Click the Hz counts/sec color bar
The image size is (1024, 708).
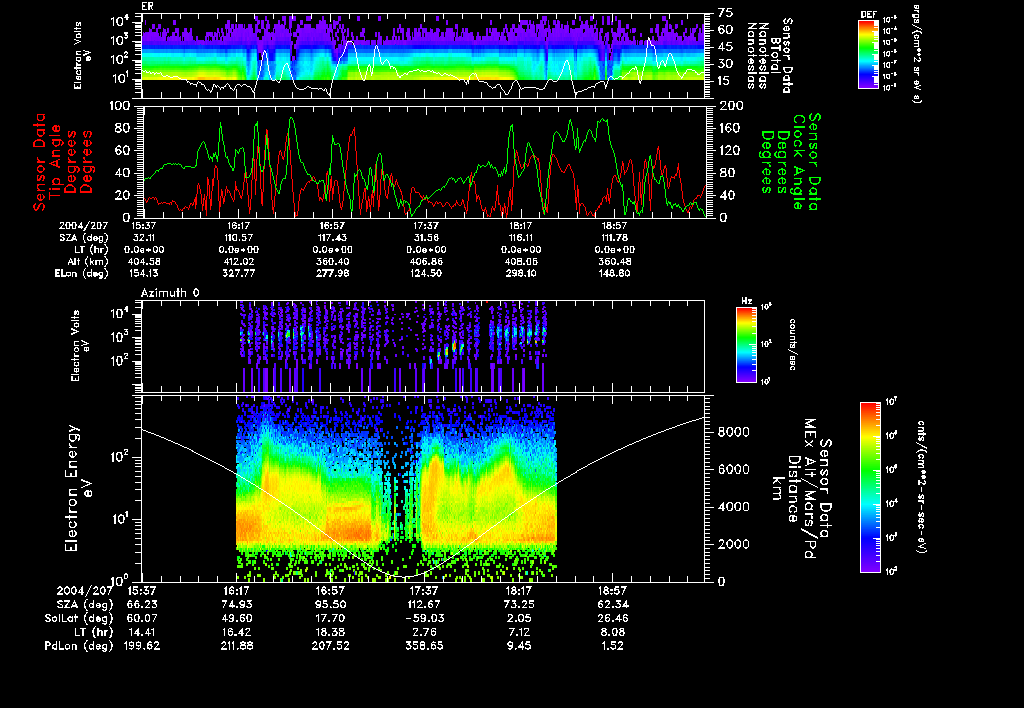746,344
